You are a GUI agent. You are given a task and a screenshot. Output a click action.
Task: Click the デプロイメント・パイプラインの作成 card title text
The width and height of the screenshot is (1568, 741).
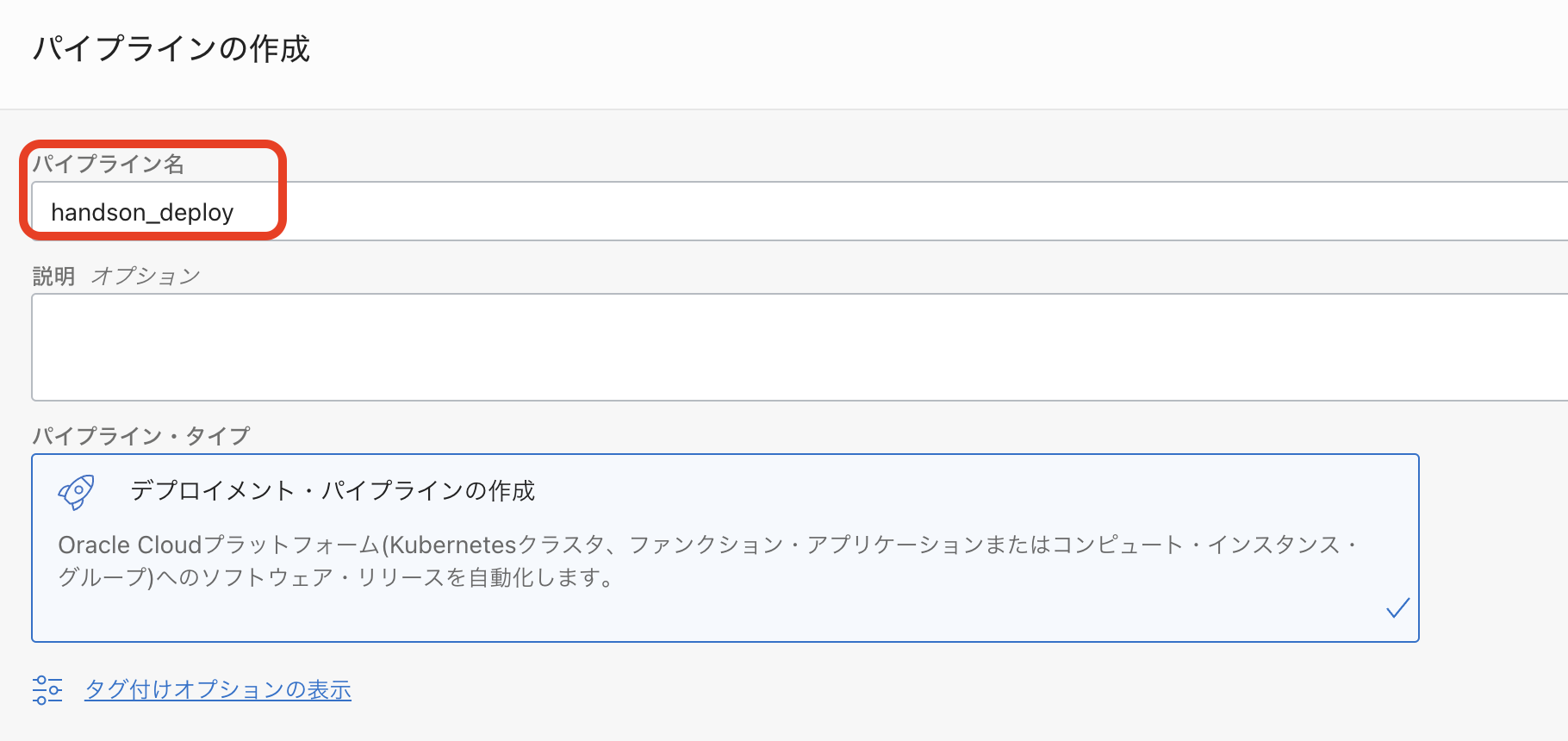tap(333, 491)
